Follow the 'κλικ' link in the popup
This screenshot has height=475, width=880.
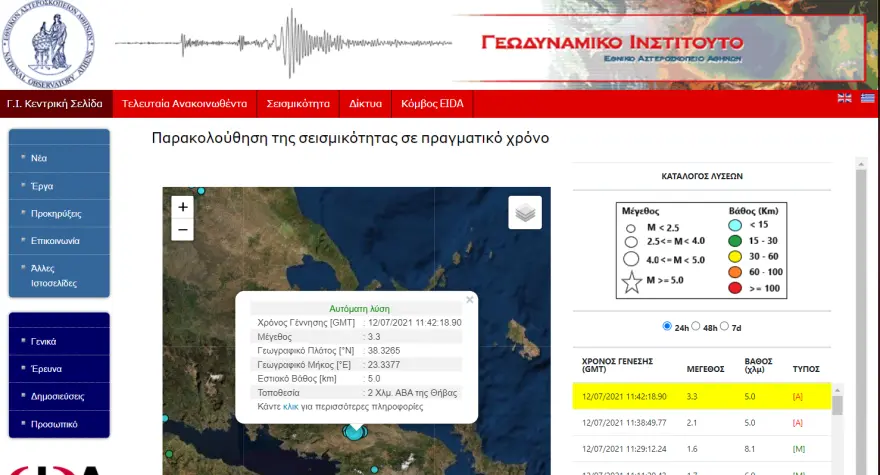(290, 407)
